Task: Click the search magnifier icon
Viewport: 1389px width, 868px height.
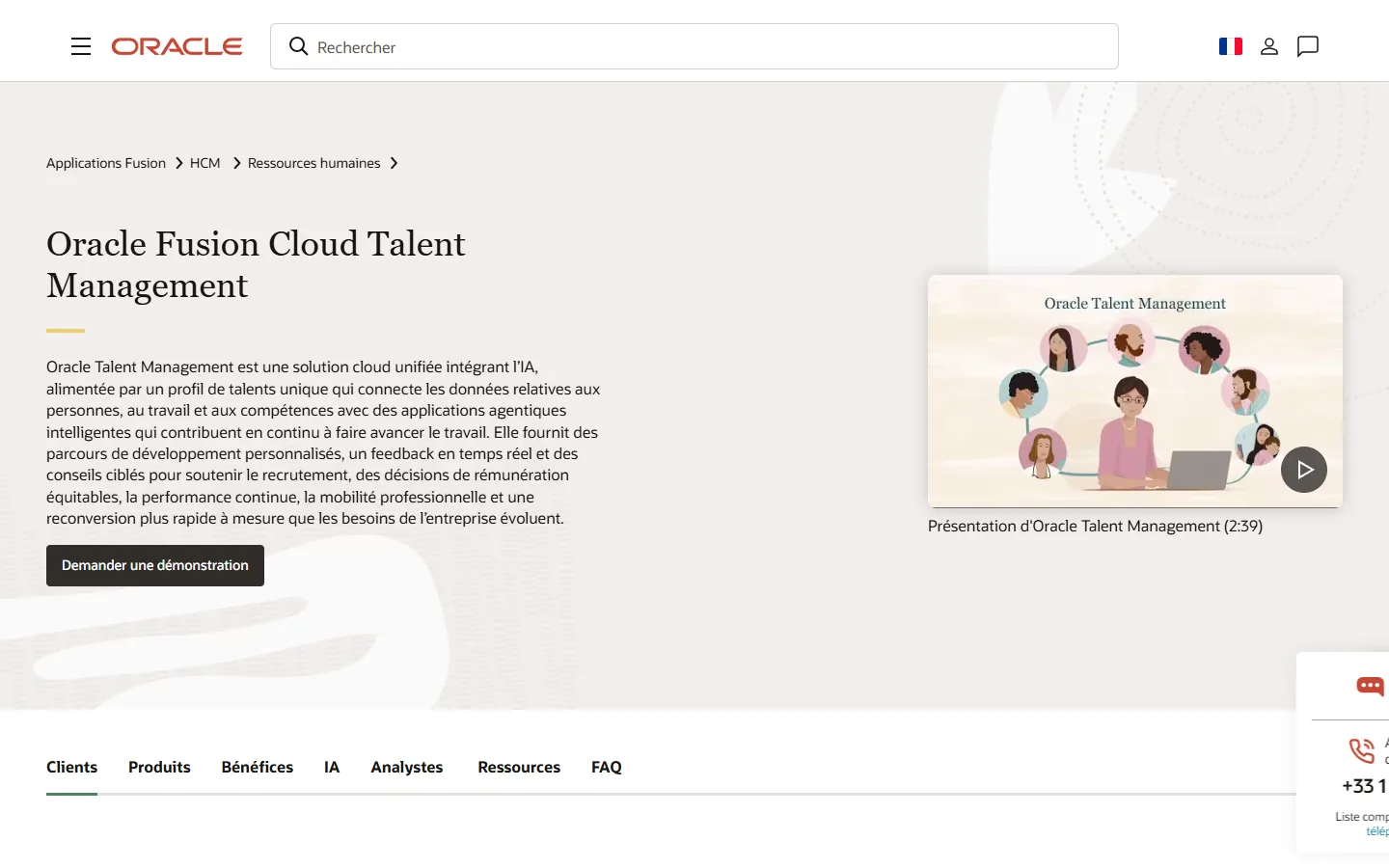Action: tap(298, 46)
